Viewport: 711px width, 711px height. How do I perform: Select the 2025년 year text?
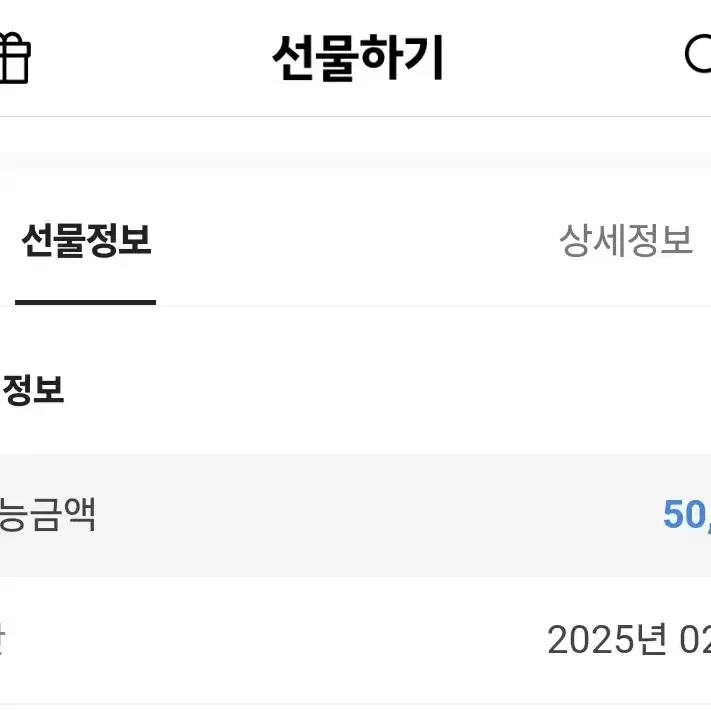pos(607,639)
